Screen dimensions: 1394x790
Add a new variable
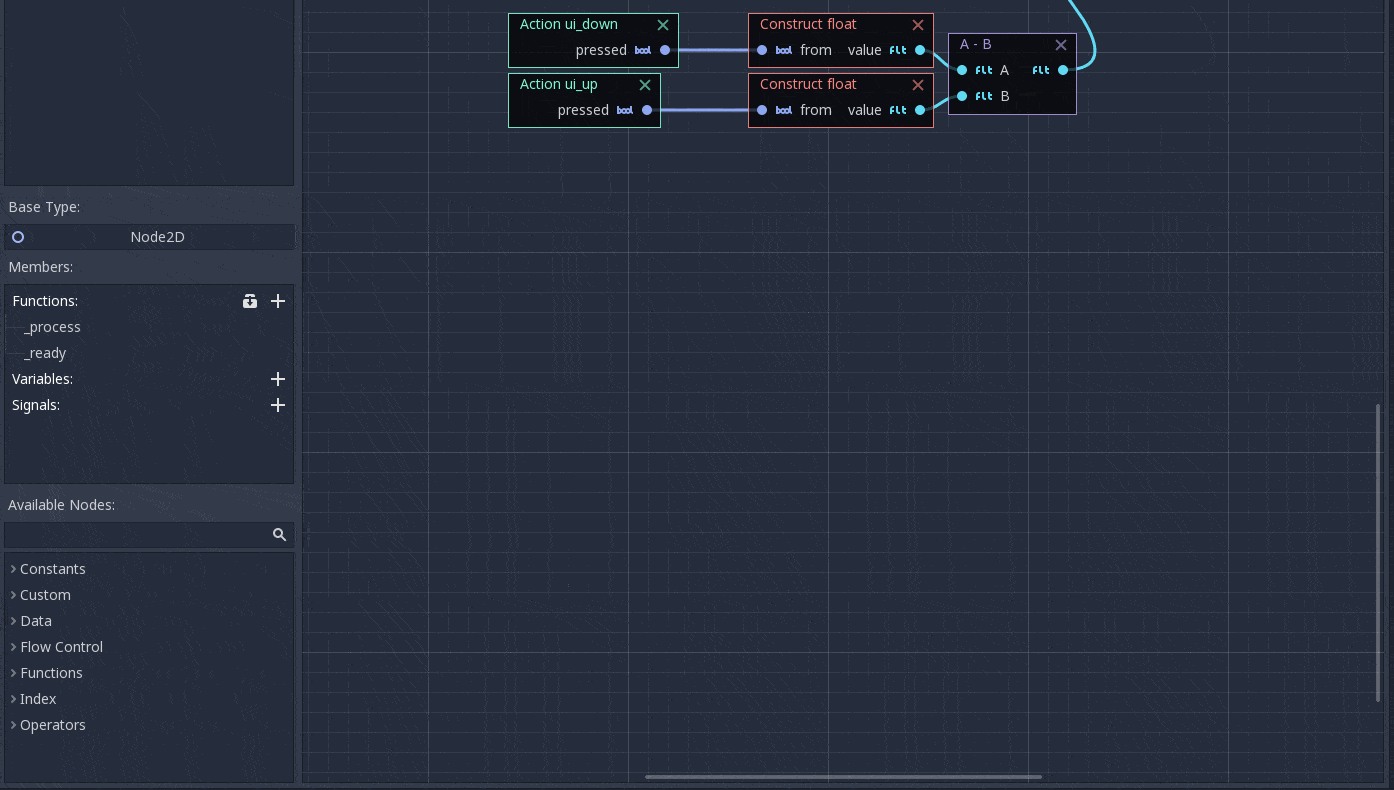pos(278,379)
